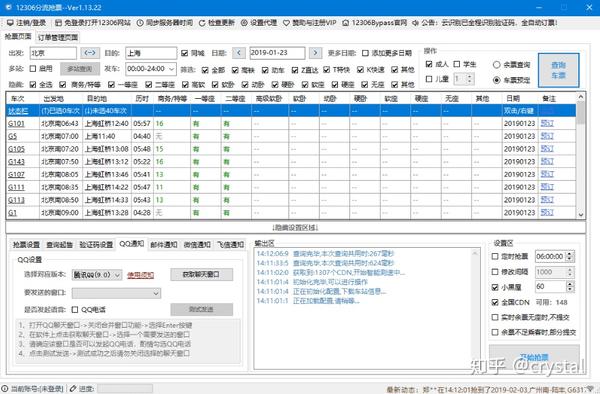This screenshot has height=394, width=600.
Task: Toggle the 同城 checkbox
Action: click(x=184, y=53)
